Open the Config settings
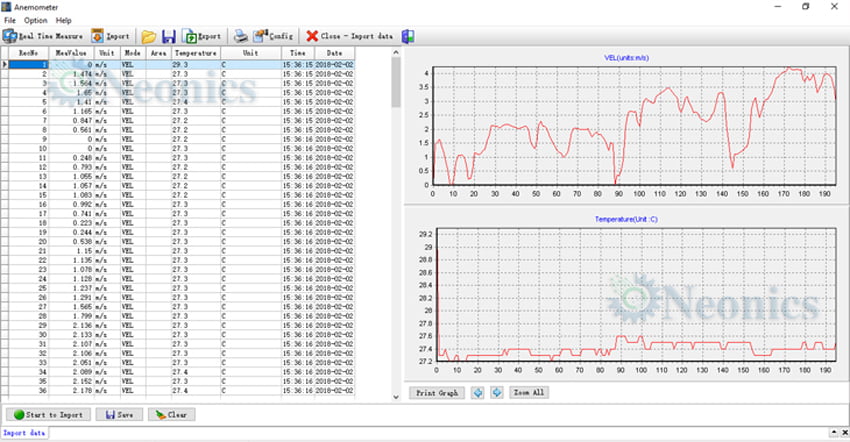Screen dimensions: 850x442 (x=273, y=36)
